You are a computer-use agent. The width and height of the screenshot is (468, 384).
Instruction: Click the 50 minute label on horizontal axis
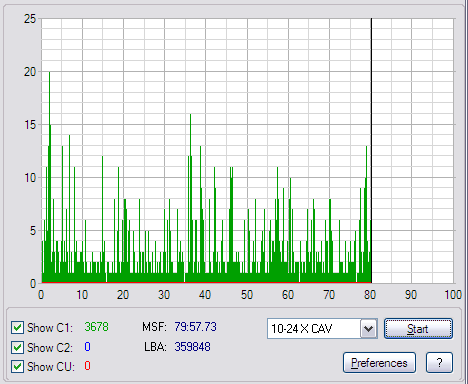pyautogui.click(x=247, y=295)
